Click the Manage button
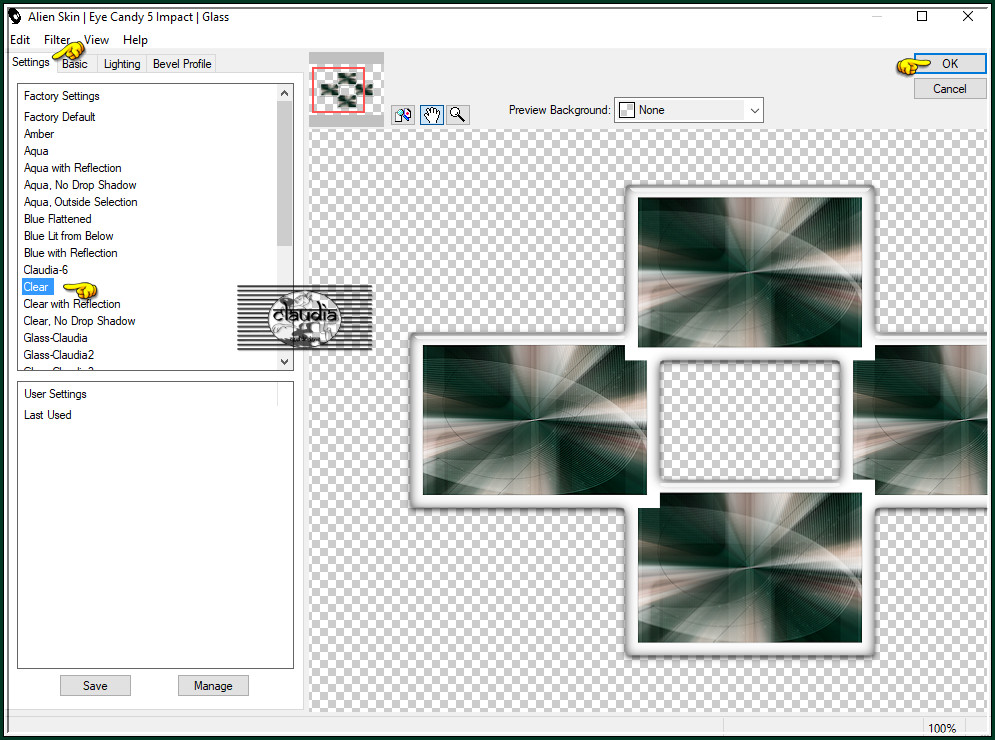Screen dimensions: 995x740 tap(213, 686)
